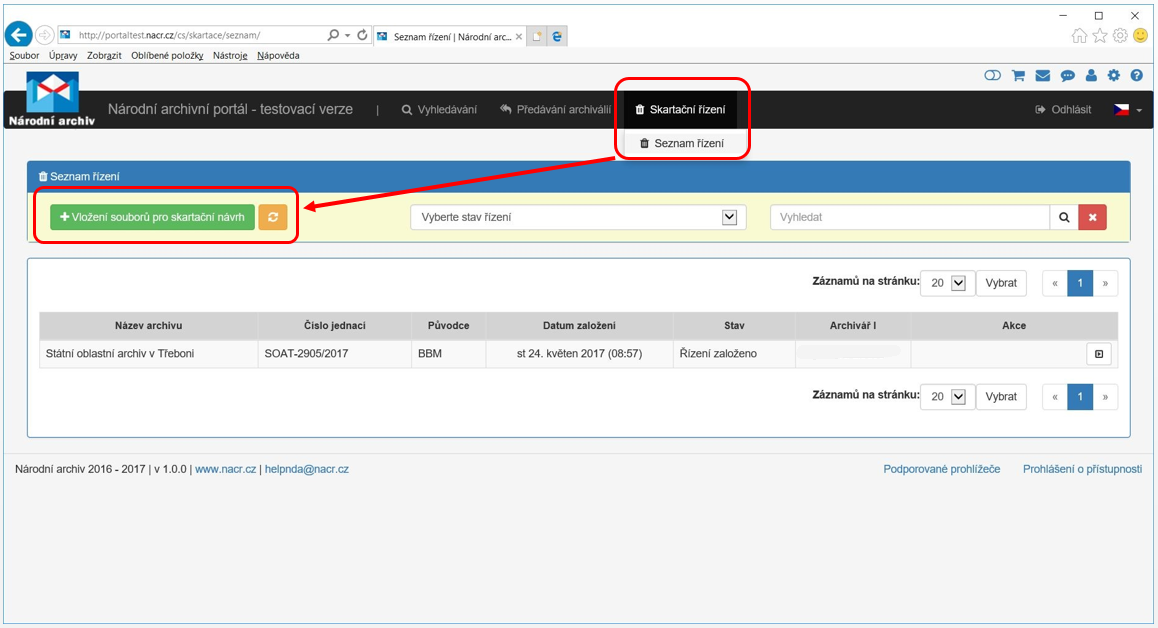Go to next page in bottom pagination

(1105, 397)
